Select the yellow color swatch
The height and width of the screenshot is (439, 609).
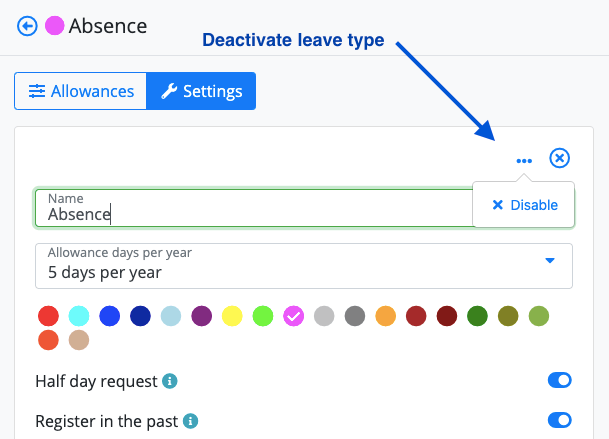[232, 316]
